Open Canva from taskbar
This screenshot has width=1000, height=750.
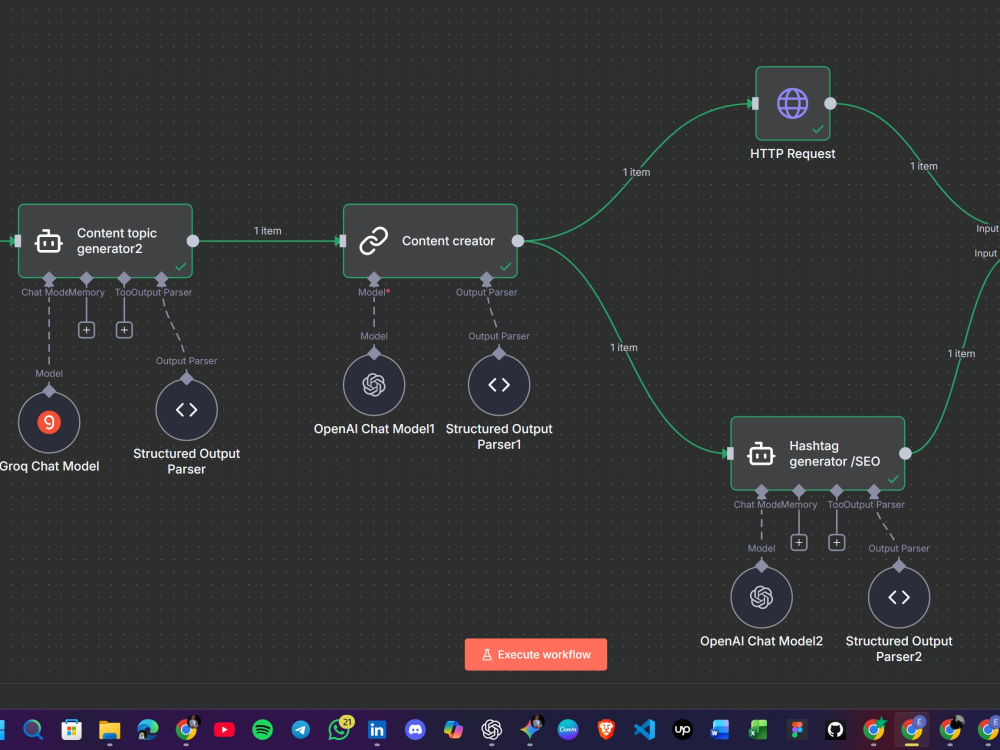[x=568, y=729]
